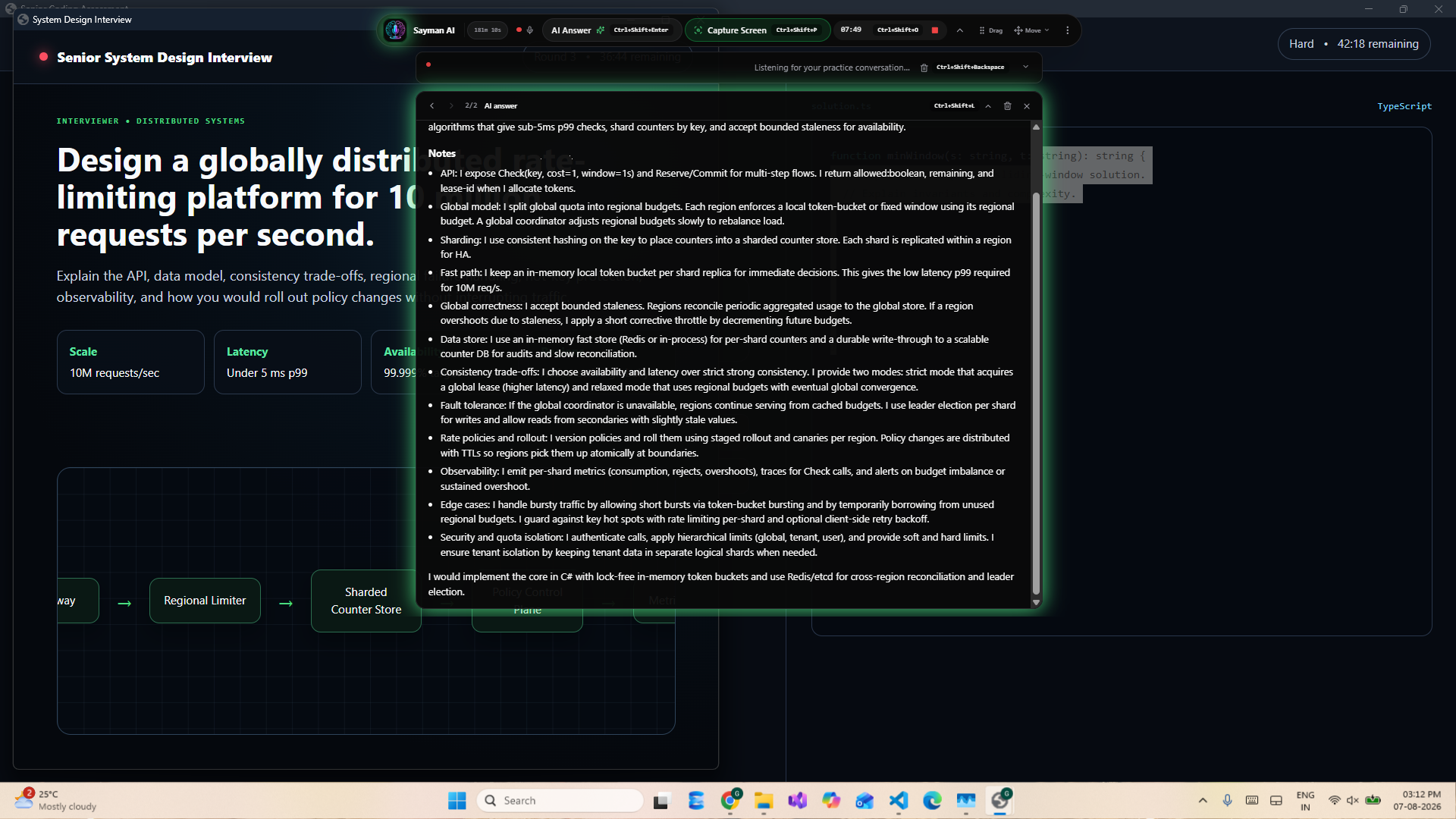Open Visual Studio Code from the taskbar

coord(899,801)
